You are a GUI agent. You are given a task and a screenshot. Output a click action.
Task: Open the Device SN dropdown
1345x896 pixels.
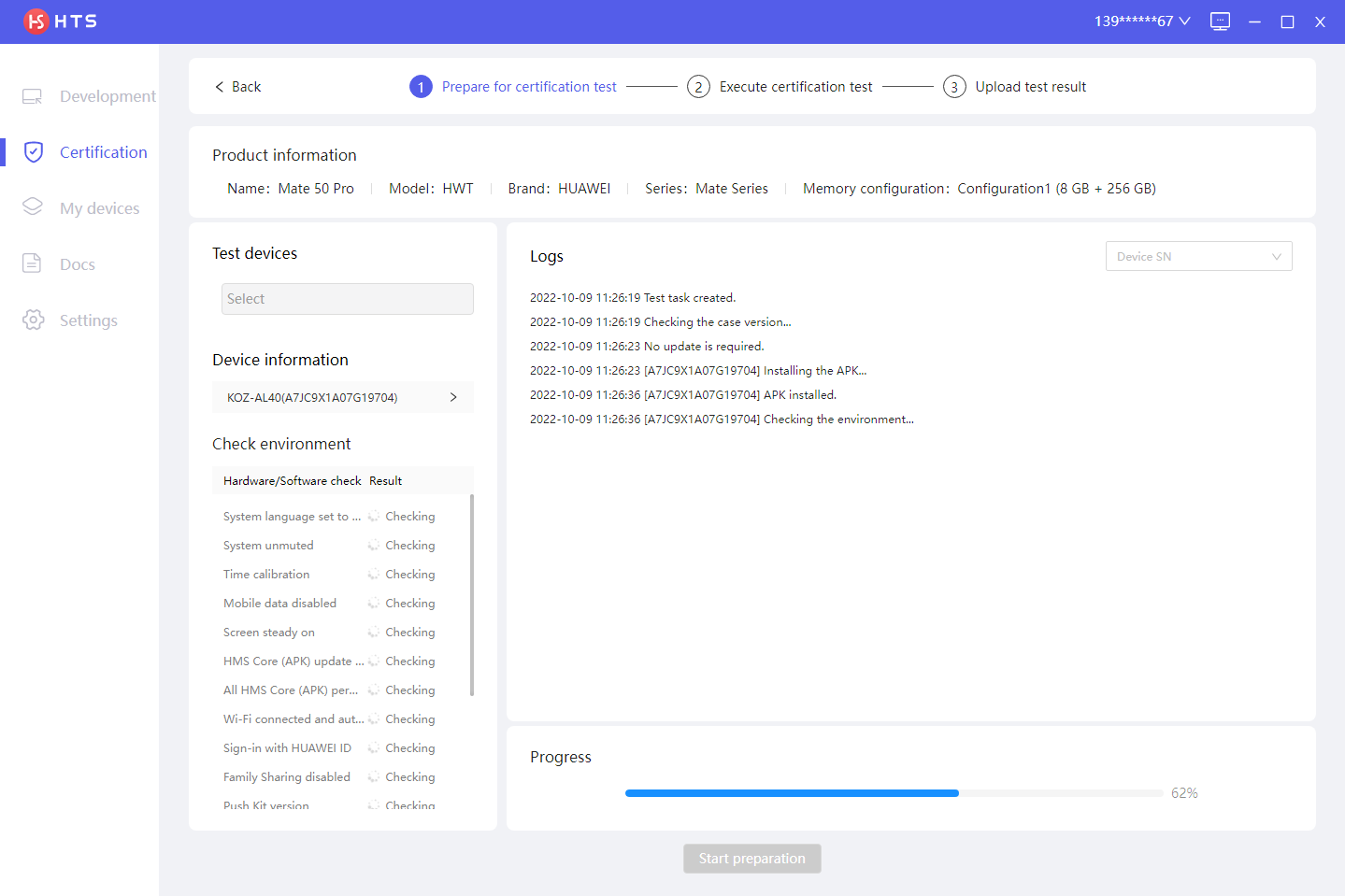point(1199,256)
